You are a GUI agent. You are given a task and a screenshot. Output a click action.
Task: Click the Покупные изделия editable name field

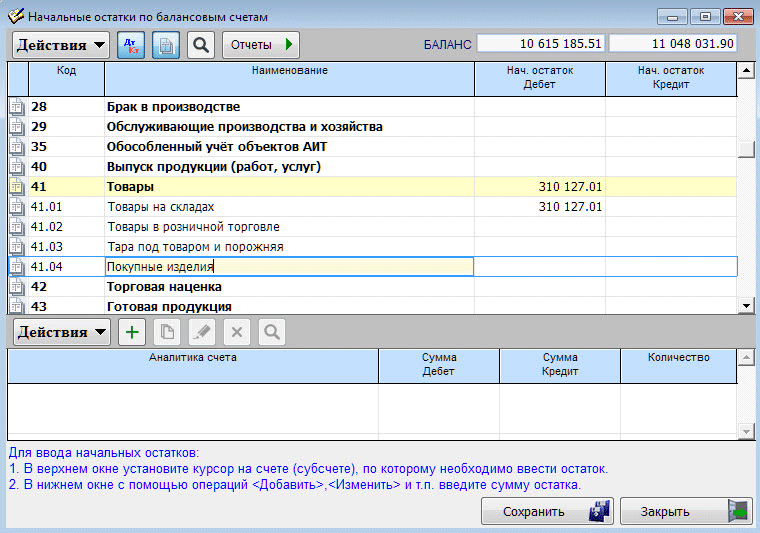289,266
